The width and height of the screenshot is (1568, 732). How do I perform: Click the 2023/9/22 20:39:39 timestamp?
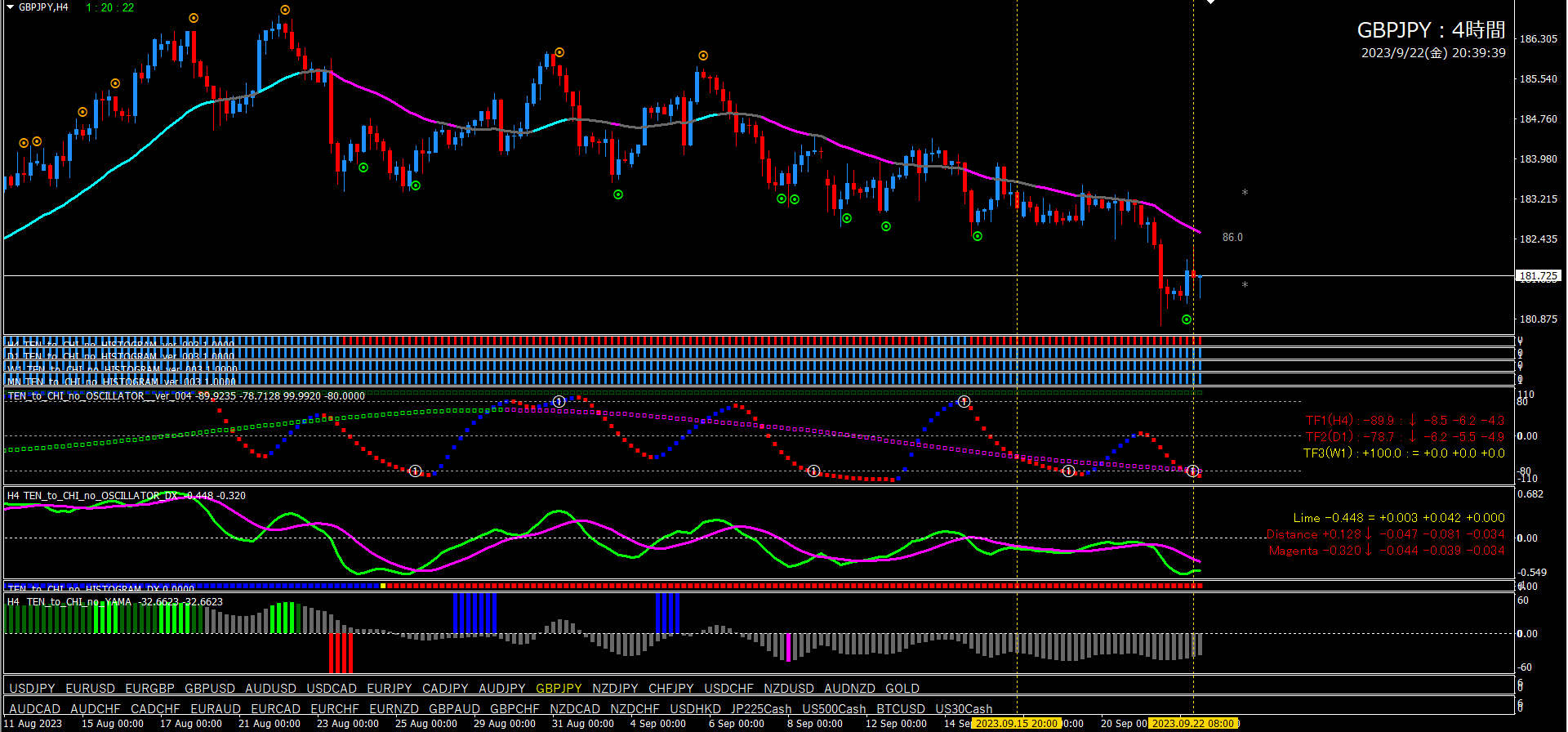pos(1433,53)
